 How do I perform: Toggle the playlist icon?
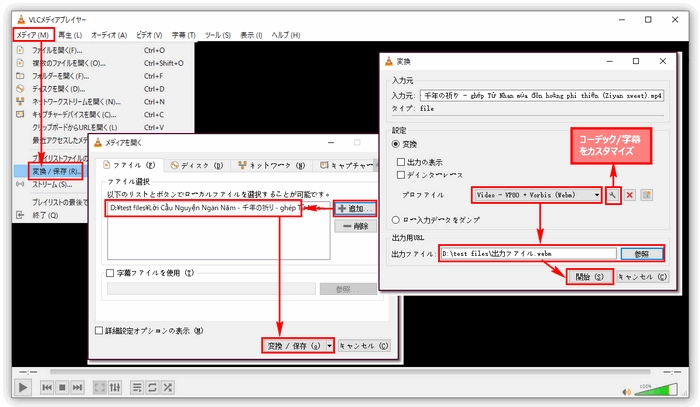pos(137,387)
